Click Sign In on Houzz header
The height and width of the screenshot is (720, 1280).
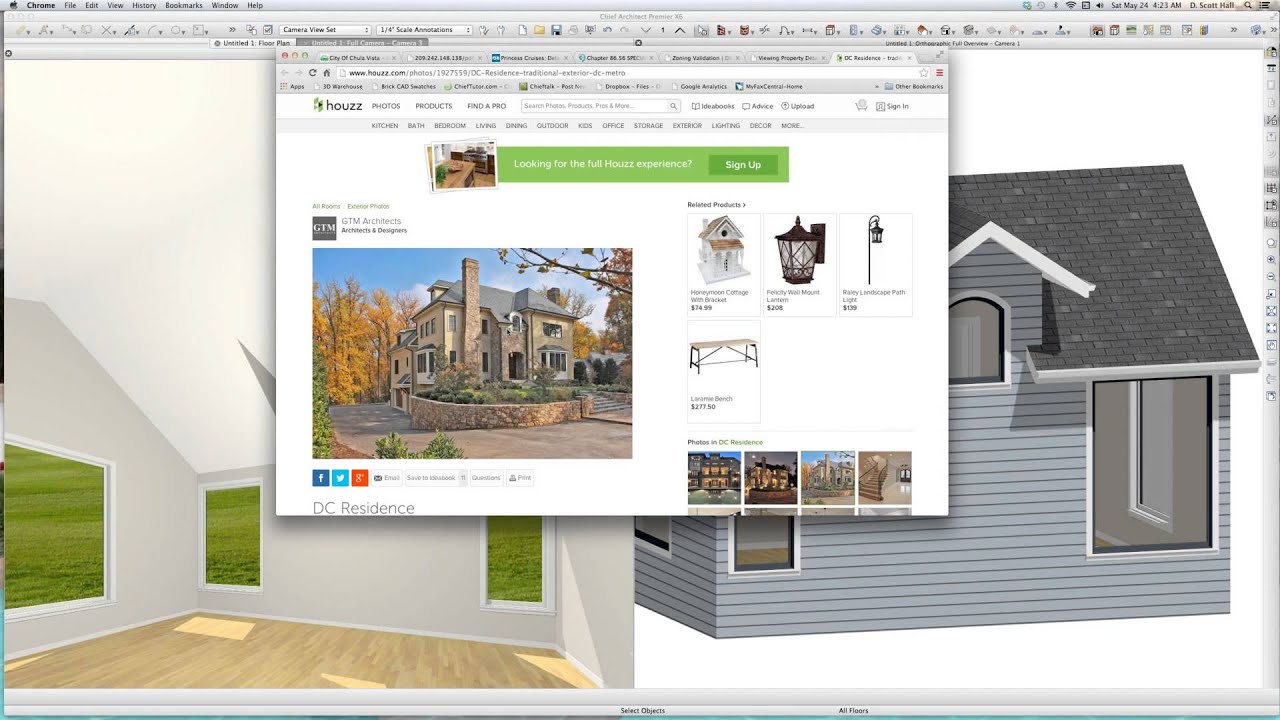[x=892, y=106]
